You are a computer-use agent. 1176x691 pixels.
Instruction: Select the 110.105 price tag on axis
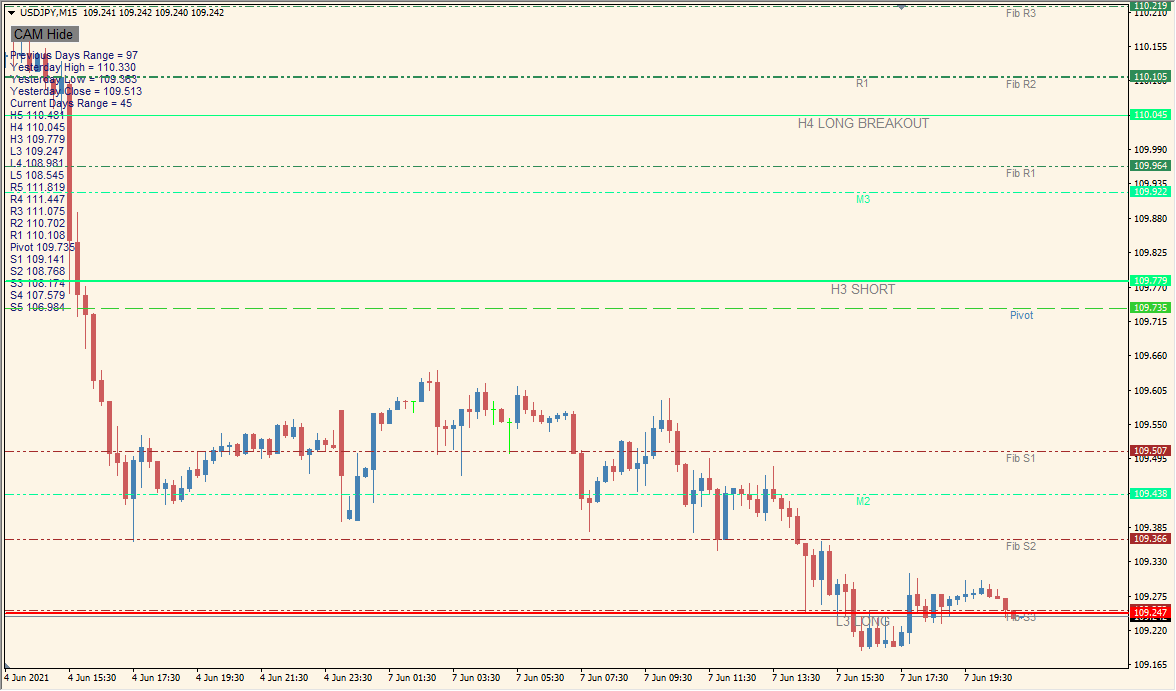point(1150,77)
